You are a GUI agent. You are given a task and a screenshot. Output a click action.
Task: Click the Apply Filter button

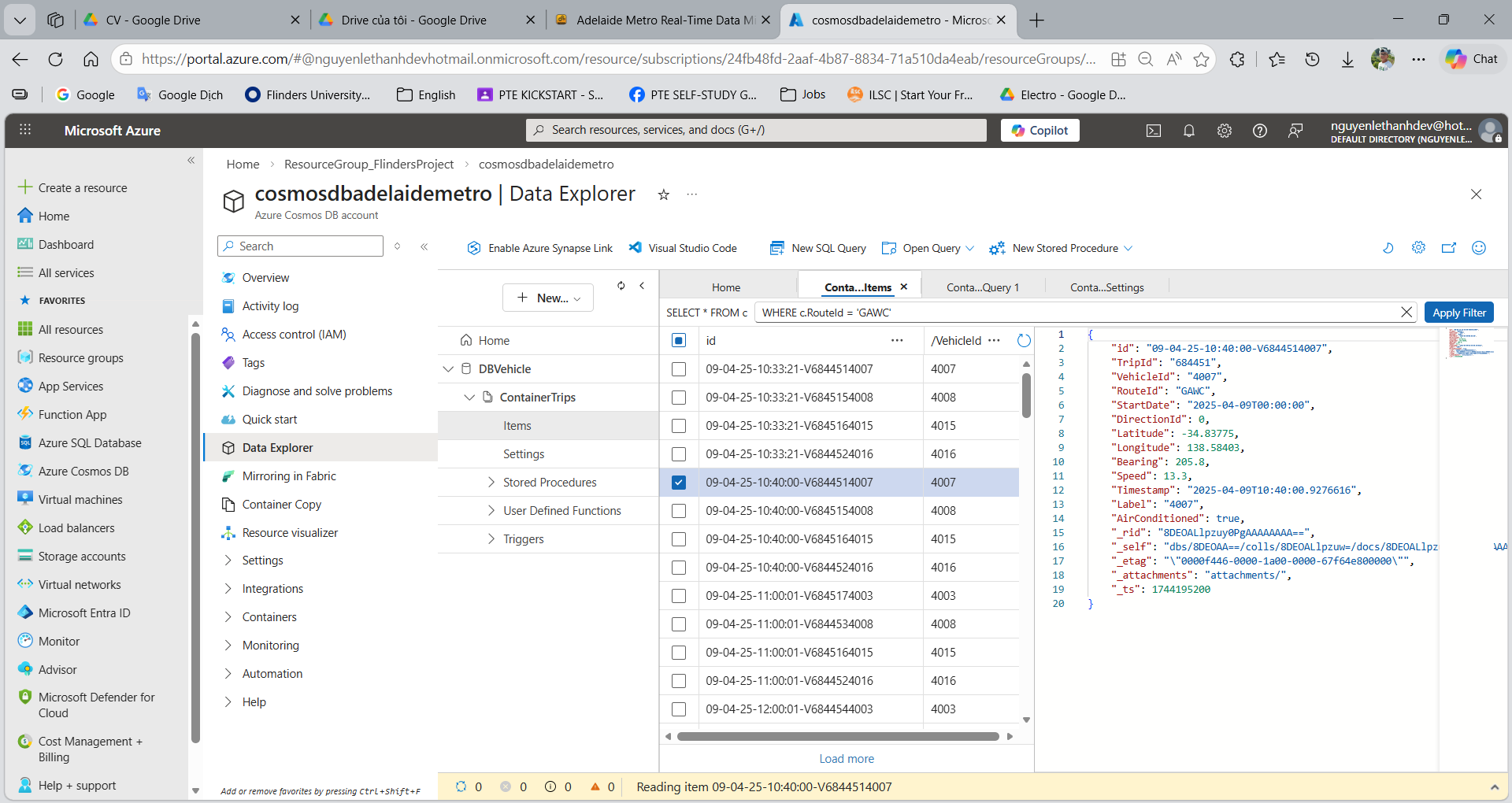click(x=1458, y=313)
